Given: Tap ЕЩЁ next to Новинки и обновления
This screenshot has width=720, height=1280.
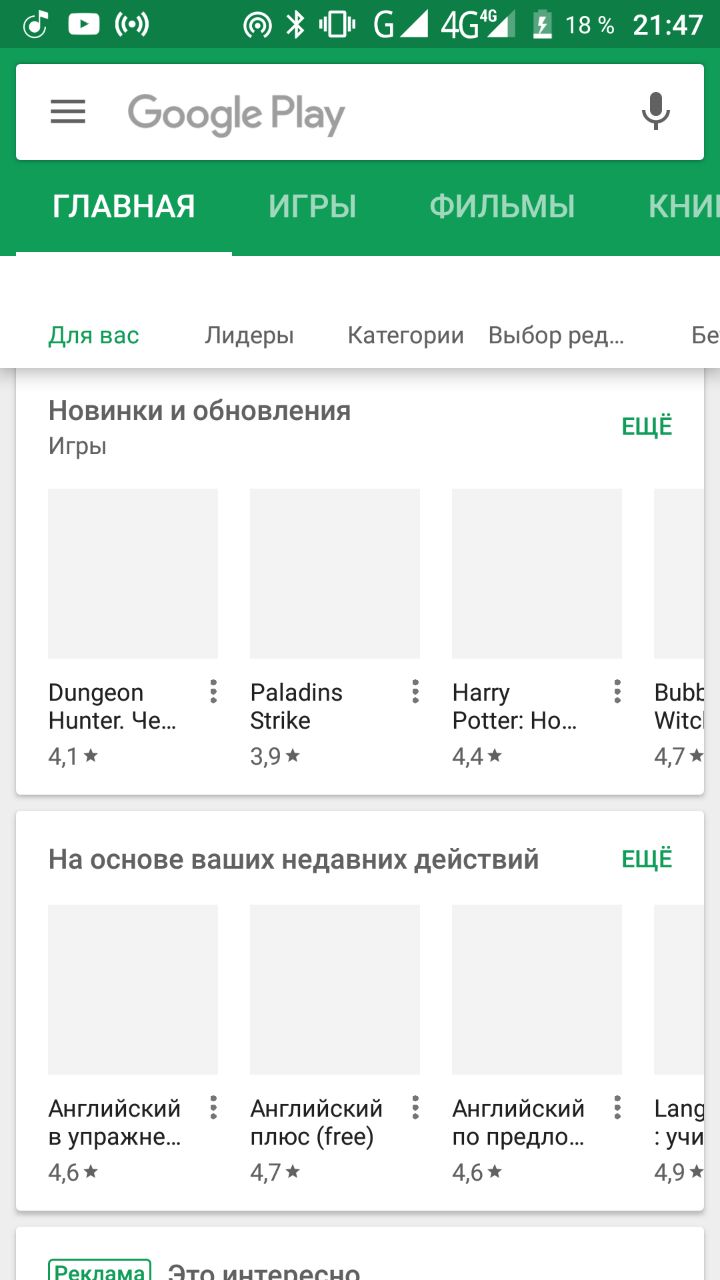Looking at the screenshot, I should click(647, 427).
